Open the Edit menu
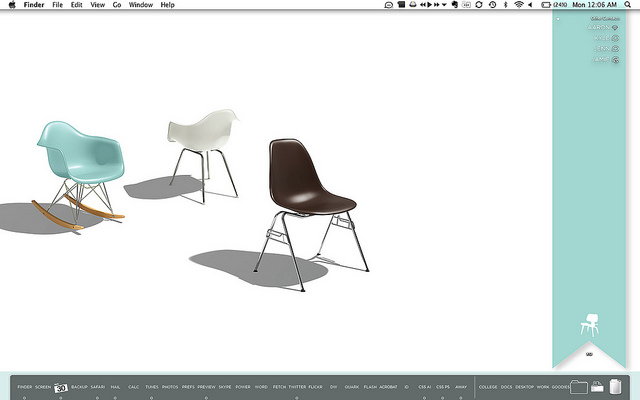The height and width of the screenshot is (400, 640). pyautogui.click(x=76, y=5)
